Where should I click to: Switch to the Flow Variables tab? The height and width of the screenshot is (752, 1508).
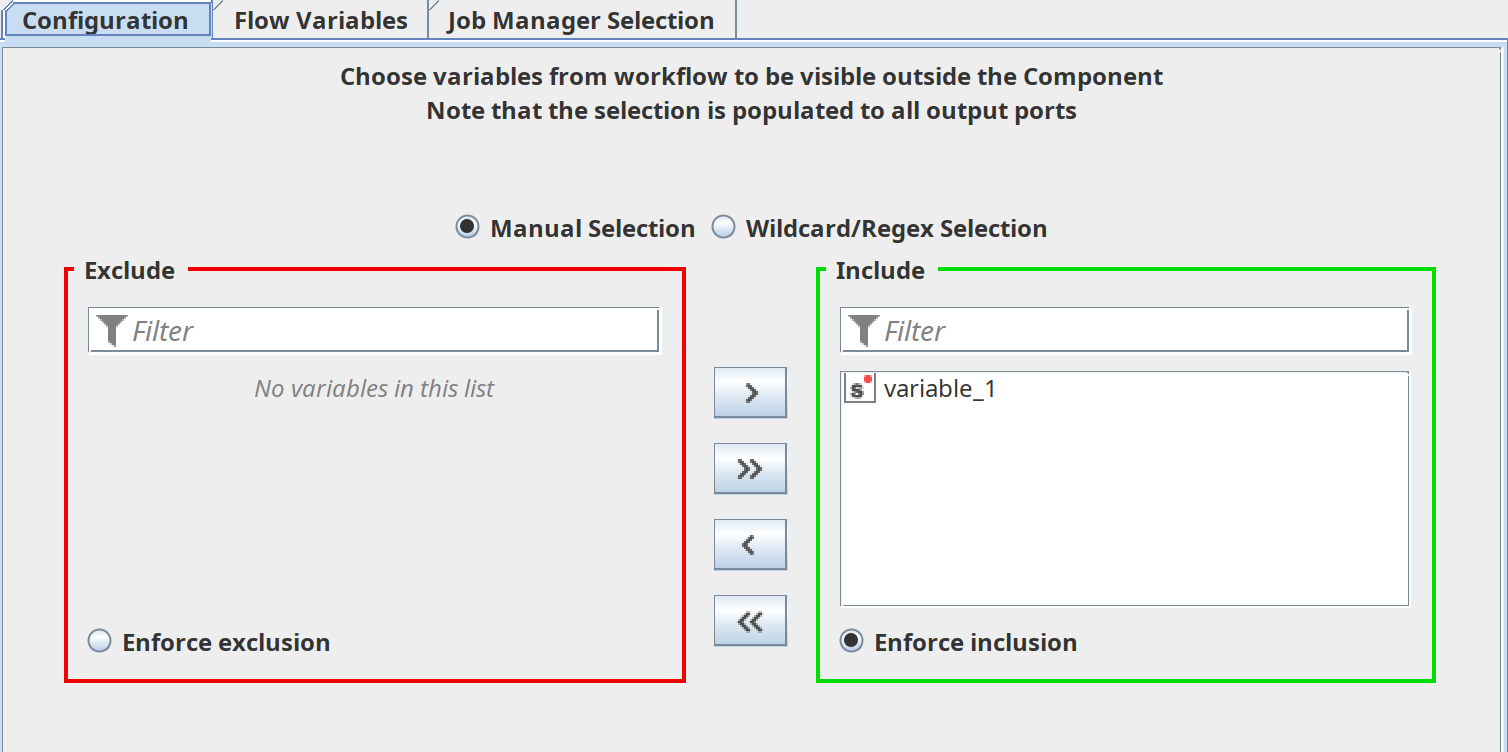coord(318,19)
